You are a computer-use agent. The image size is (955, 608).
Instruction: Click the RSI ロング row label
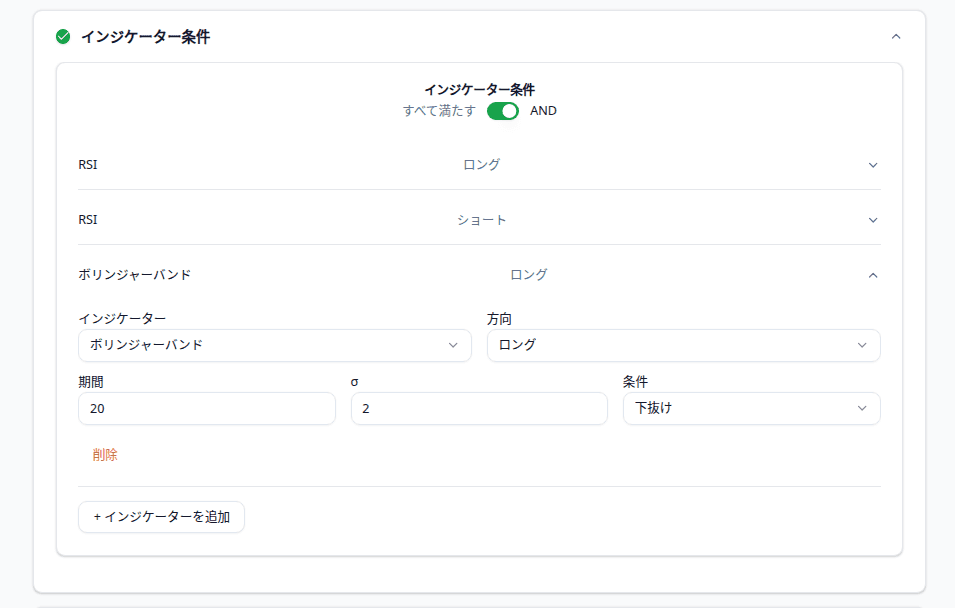[x=88, y=165]
